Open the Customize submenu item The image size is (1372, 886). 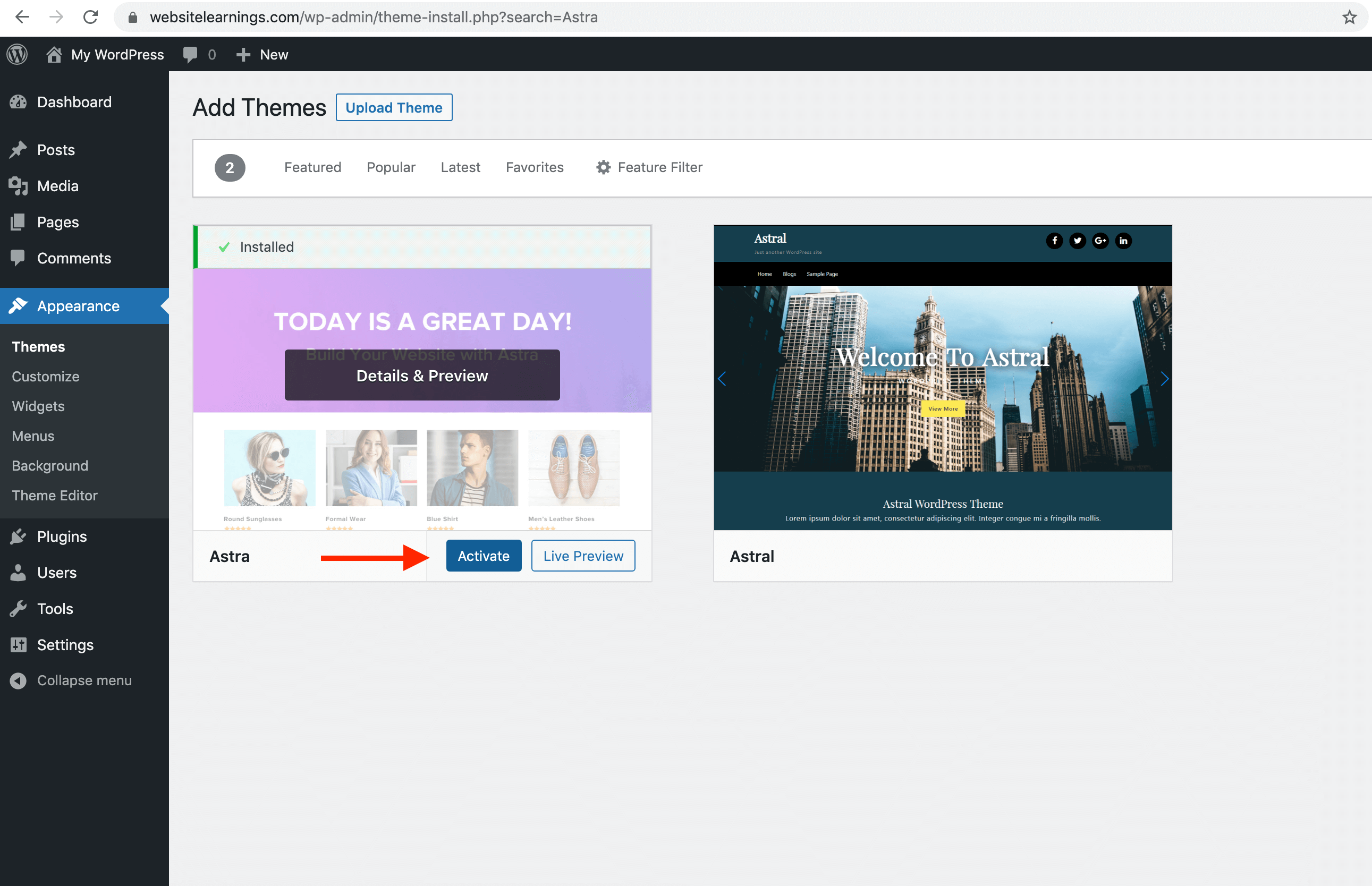(46, 376)
